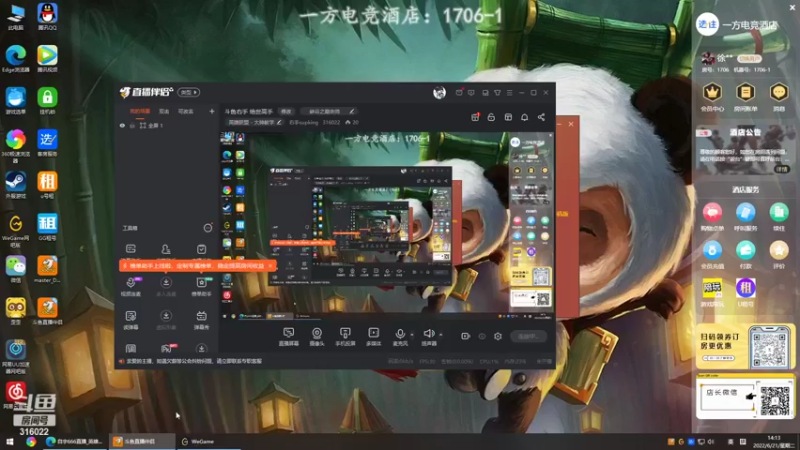The width and height of the screenshot is (800, 450).
Task: Open task calendar icon with red badge
Action: (475, 117)
